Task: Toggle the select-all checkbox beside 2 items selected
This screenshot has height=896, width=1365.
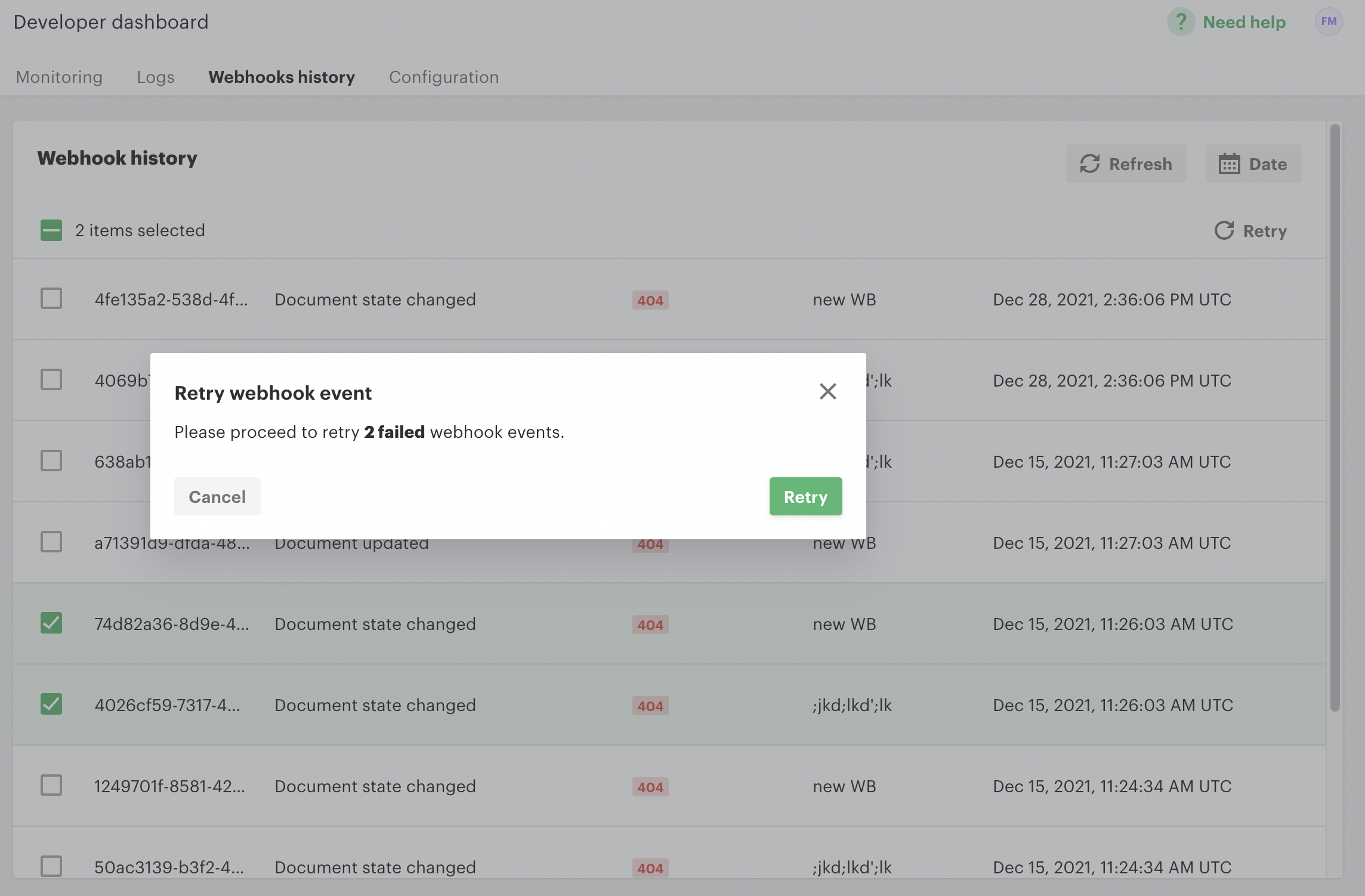Action: (x=51, y=230)
